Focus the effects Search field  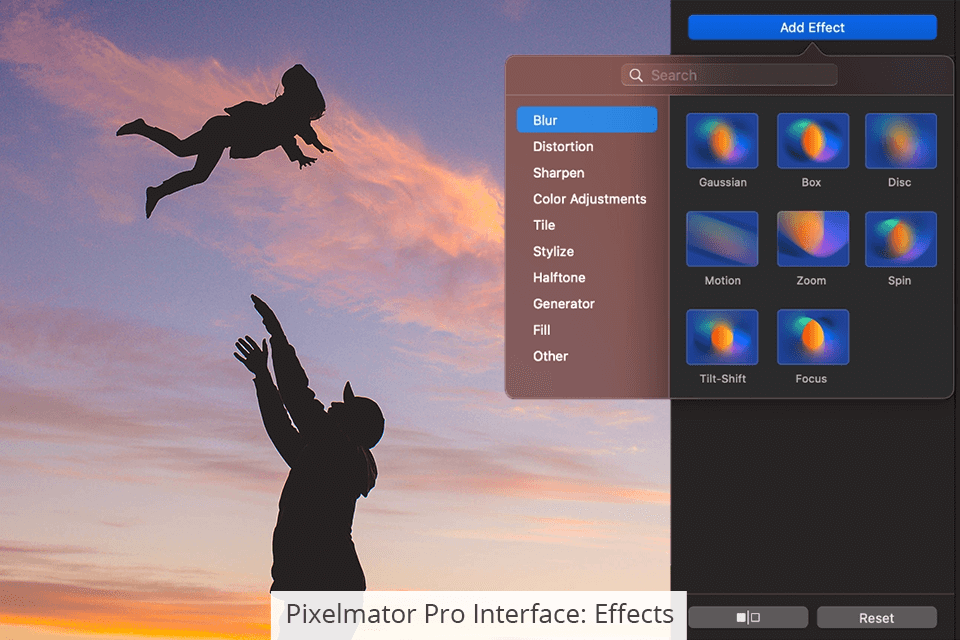point(729,75)
